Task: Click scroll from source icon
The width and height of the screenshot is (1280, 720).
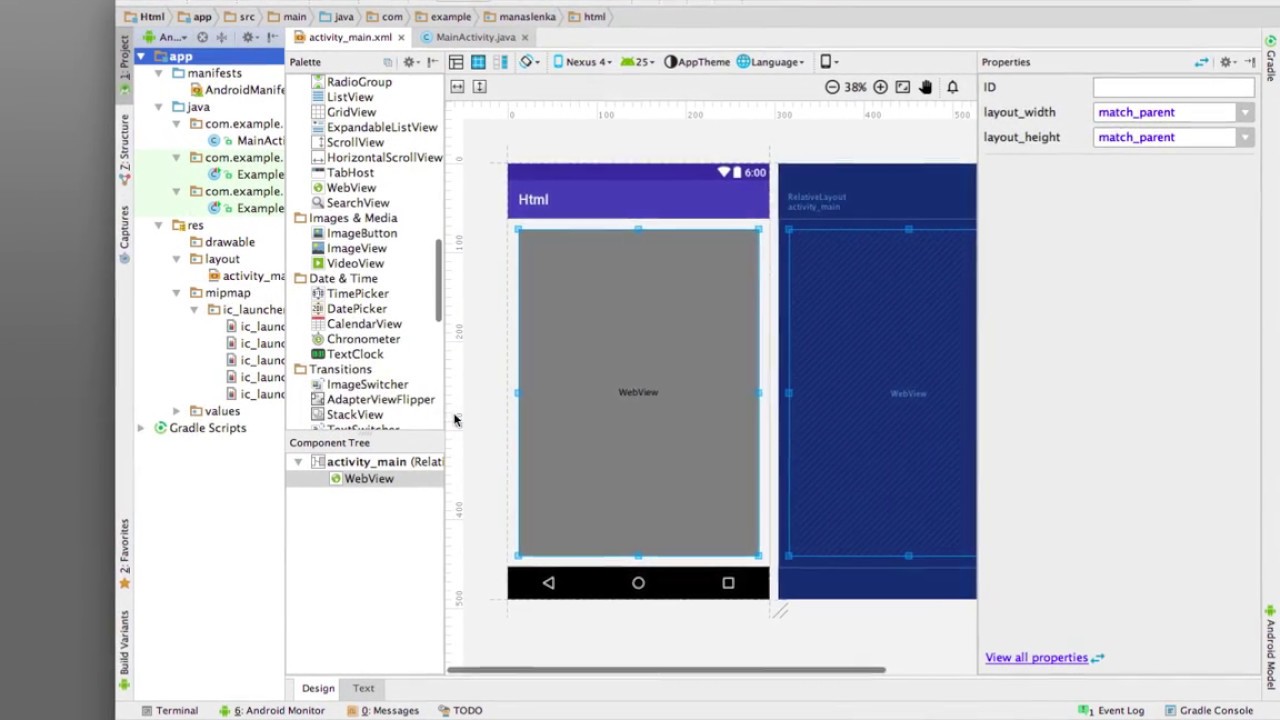Action: (202, 37)
